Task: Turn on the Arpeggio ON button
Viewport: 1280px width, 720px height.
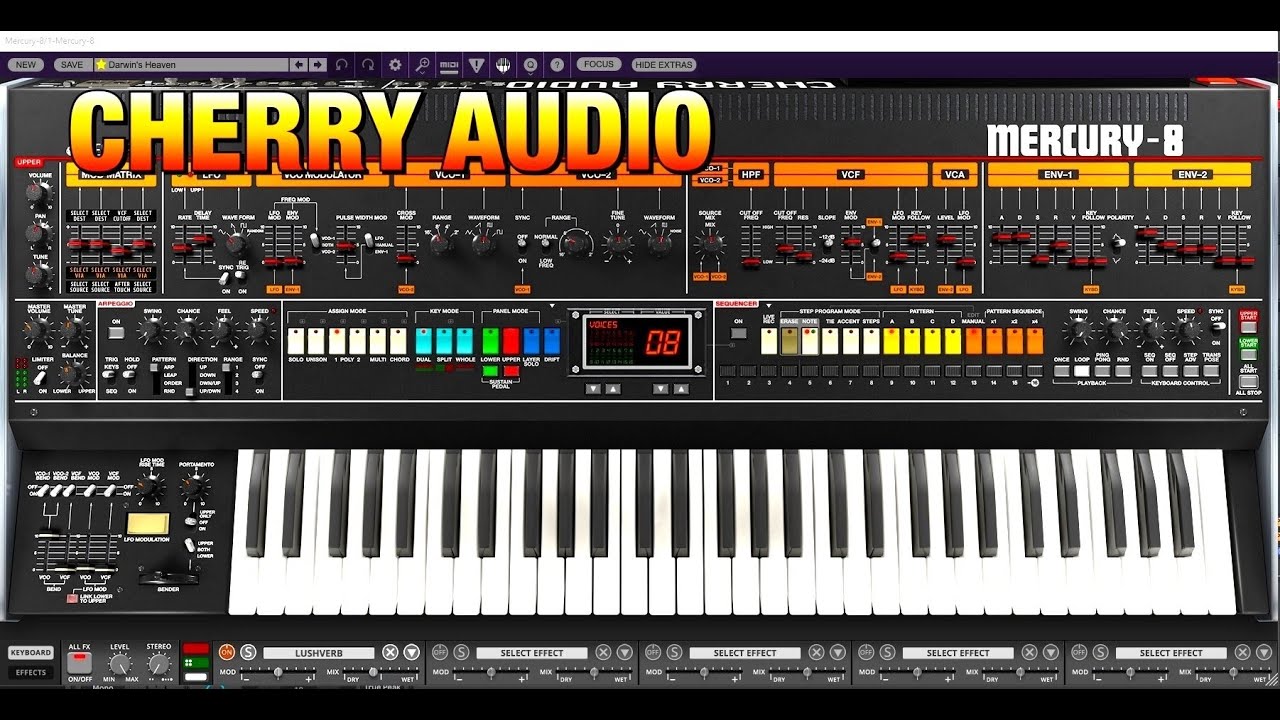Action: [x=116, y=332]
